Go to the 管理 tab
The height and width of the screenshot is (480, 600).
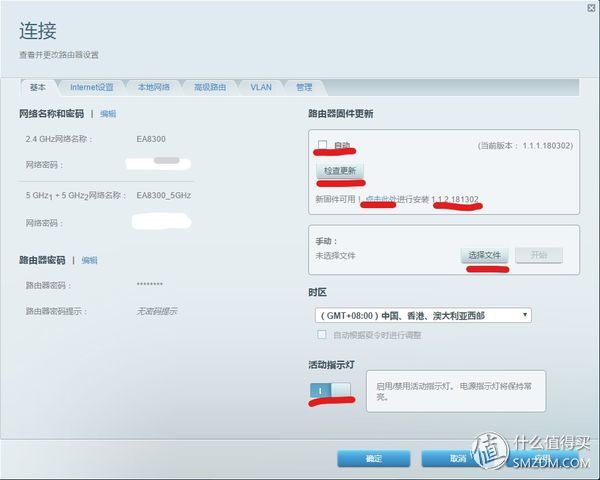(x=304, y=87)
